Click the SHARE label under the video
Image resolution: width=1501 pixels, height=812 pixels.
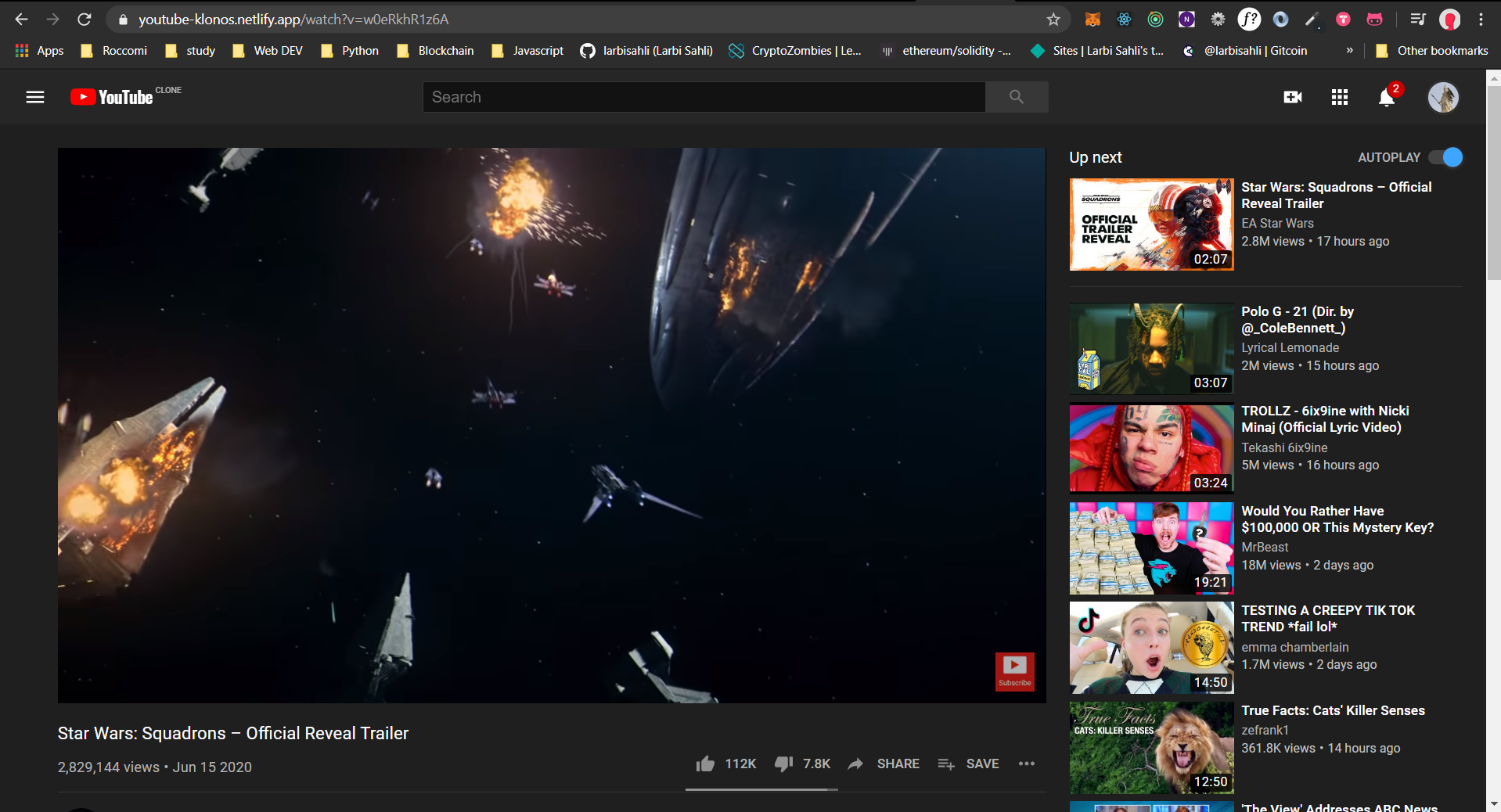898,763
